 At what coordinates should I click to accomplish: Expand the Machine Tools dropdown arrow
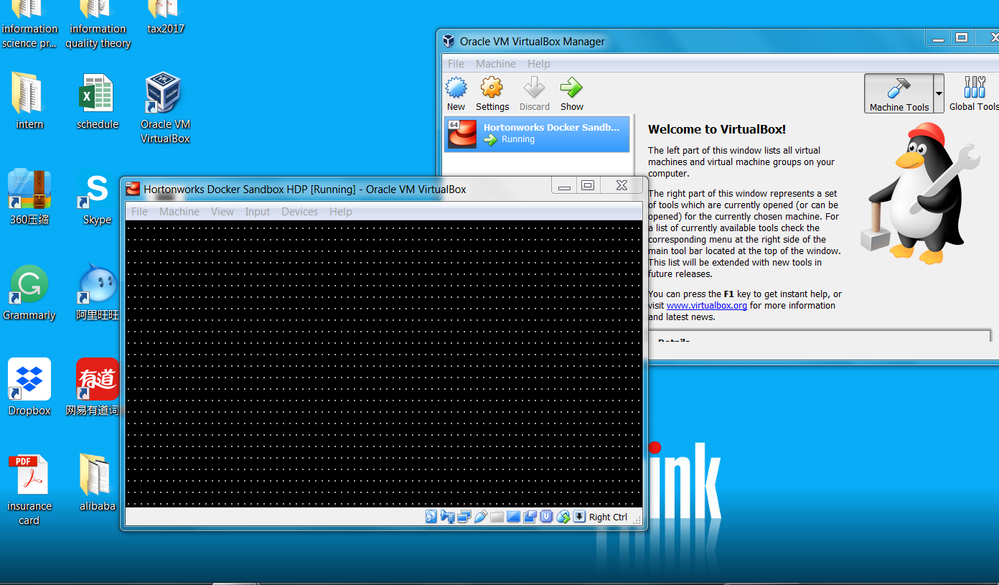(x=938, y=93)
